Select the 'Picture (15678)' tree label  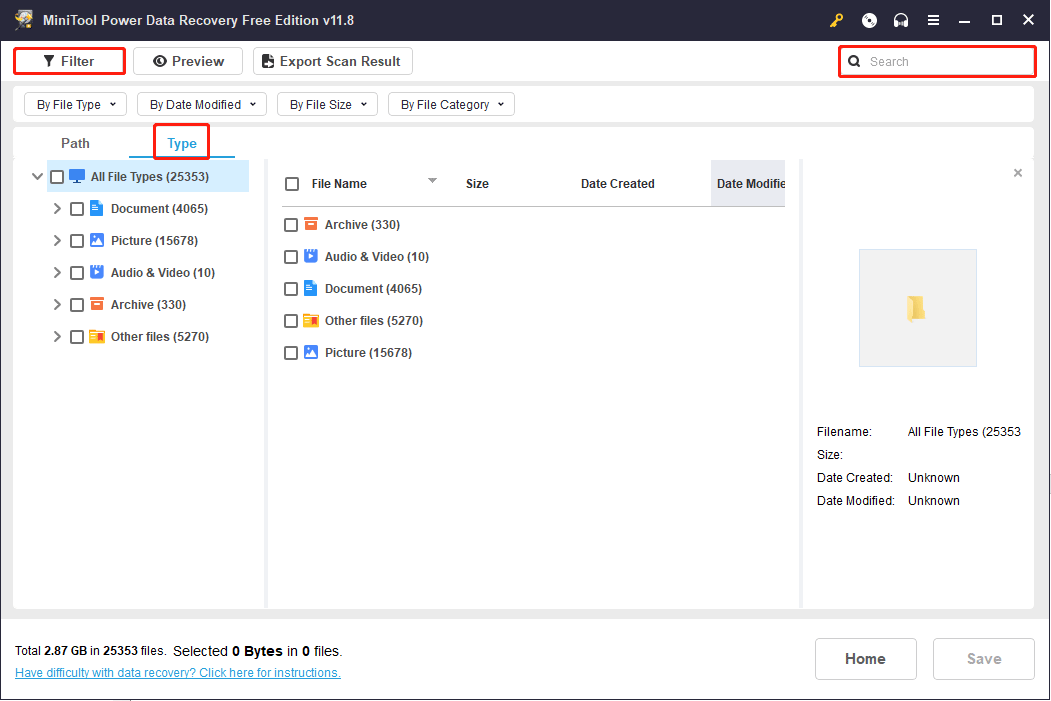(x=154, y=241)
